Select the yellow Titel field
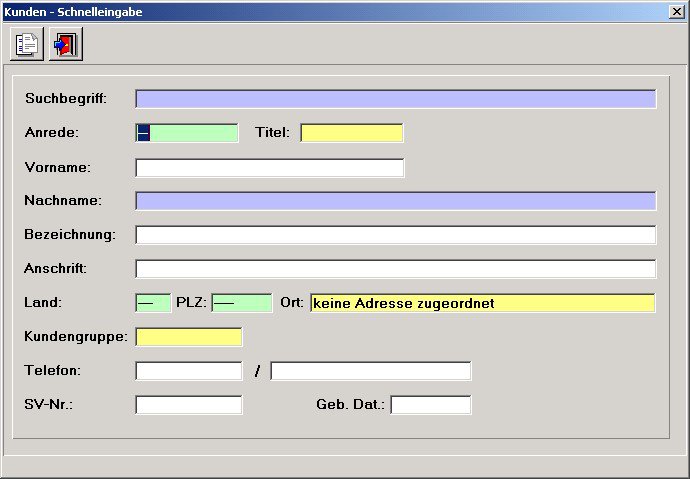The height and width of the screenshot is (479, 690). point(351,133)
